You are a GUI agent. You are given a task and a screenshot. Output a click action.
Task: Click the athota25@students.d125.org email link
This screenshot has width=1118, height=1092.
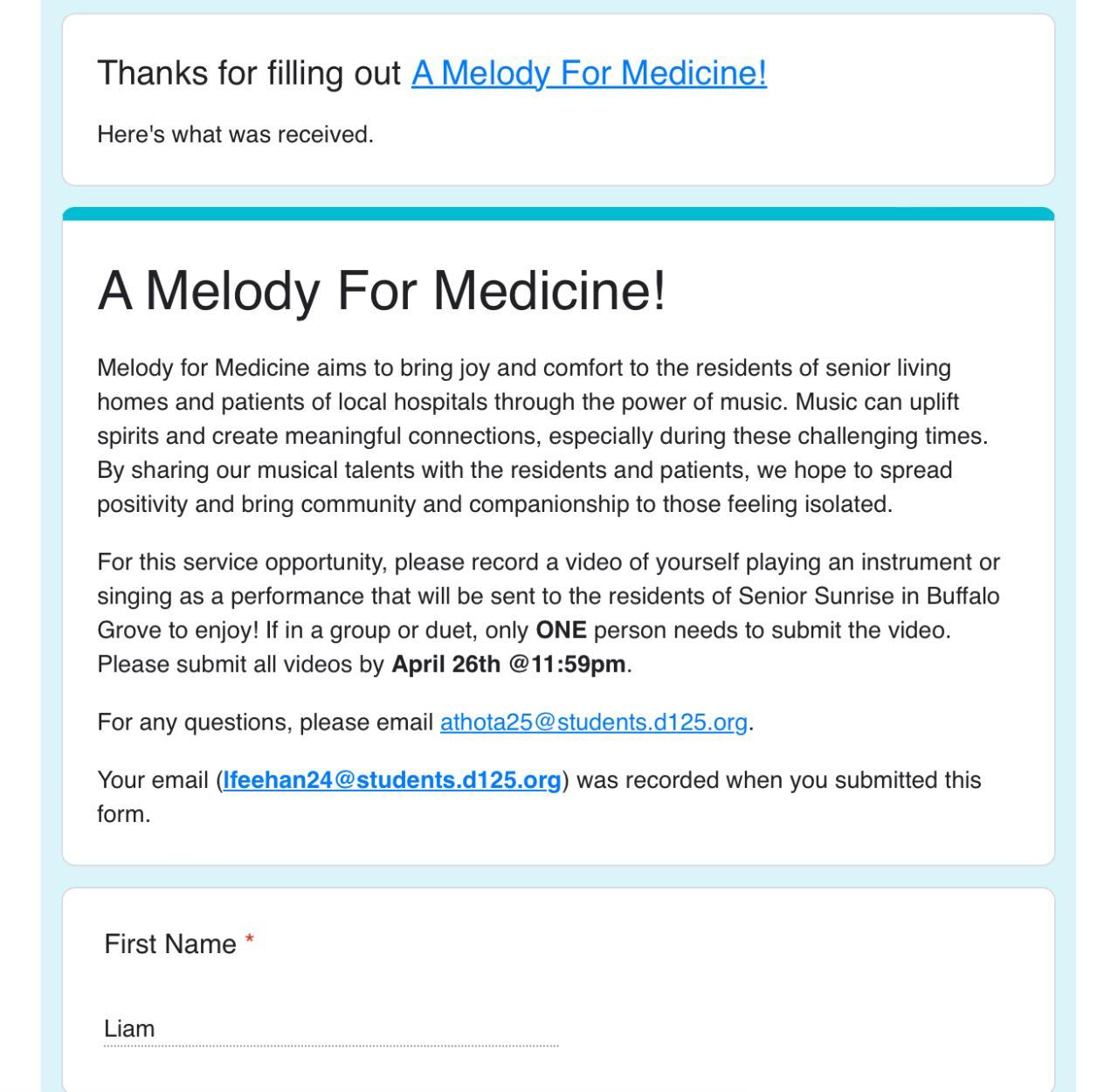(593, 722)
